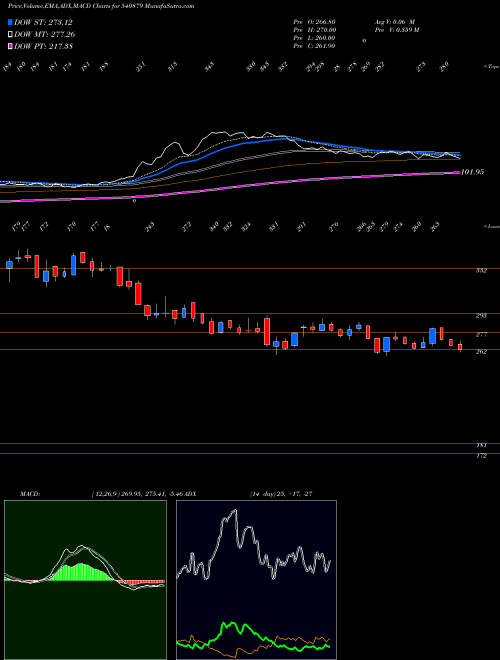Click the chart title mentioning MunafaSutra.com
This screenshot has height=660, width=500.
(x=101, y=7)
